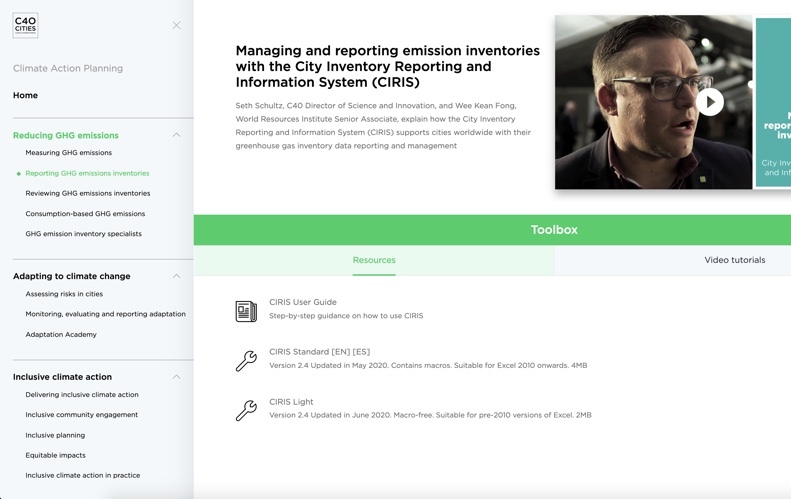Viewport: 791px width, 499px height.
Task: Play the CIRIS video
Action: pyautogui.click(x=709, y=102)
